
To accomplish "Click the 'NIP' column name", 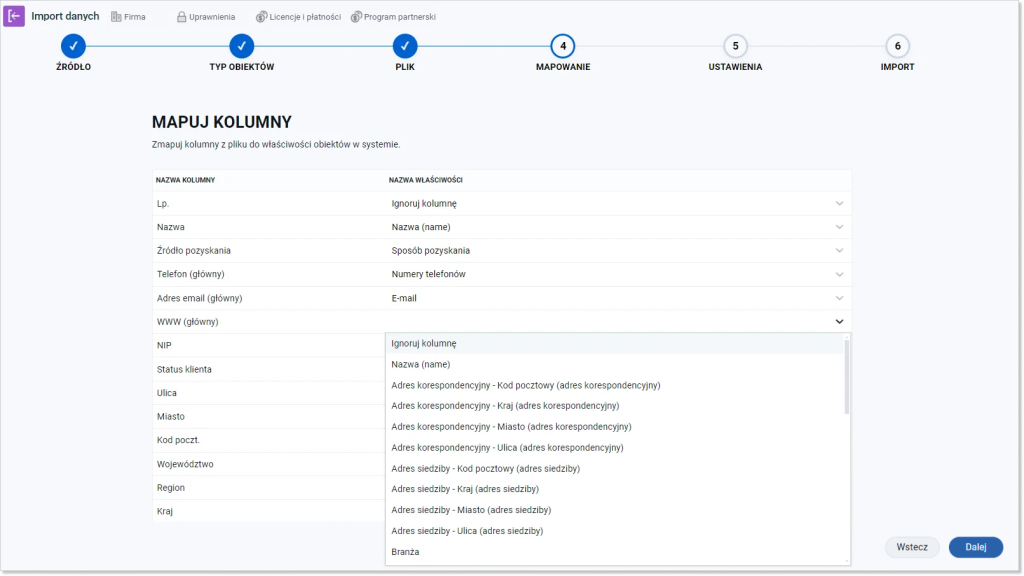I will pos(164,345).
